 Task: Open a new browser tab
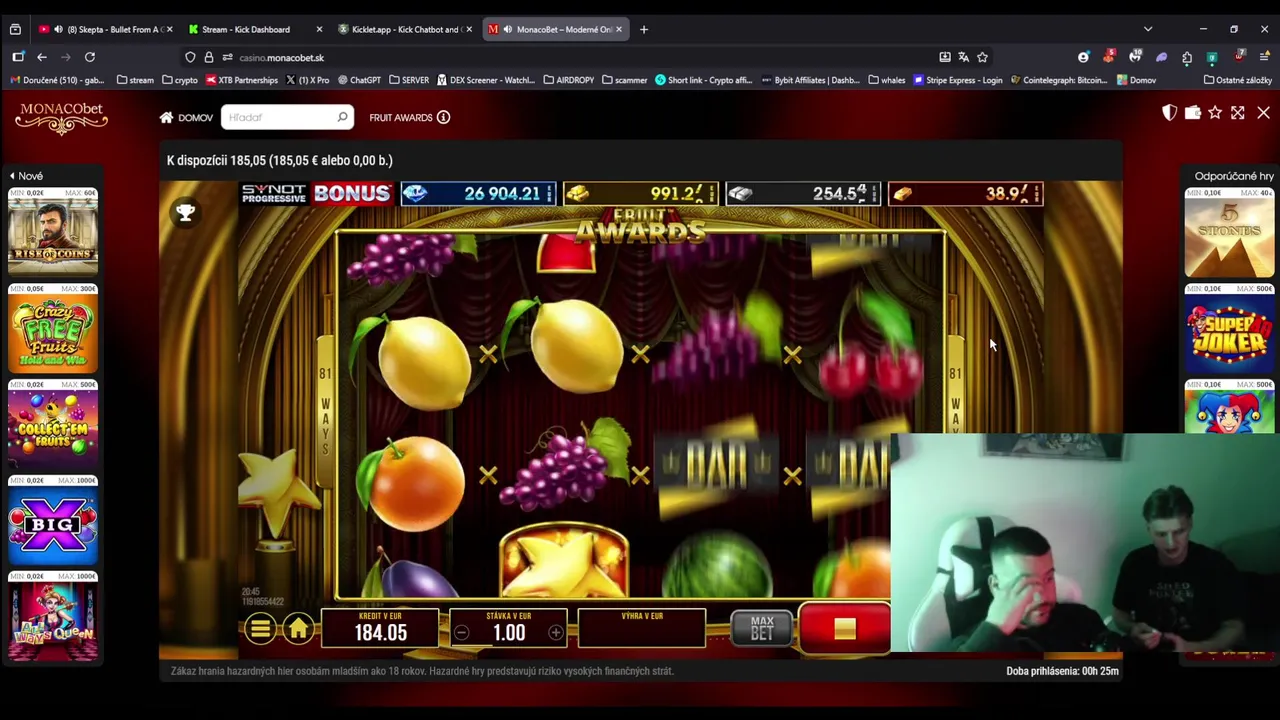pyautogui.click(x=644, y=29)
